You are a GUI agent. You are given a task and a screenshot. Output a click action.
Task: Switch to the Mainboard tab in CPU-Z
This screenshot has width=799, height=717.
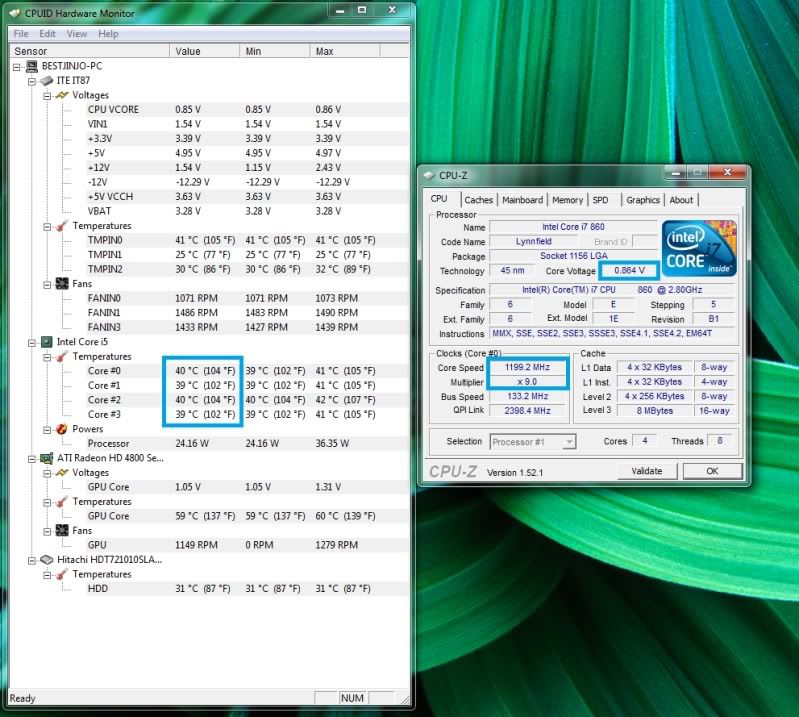click(522, 200)
